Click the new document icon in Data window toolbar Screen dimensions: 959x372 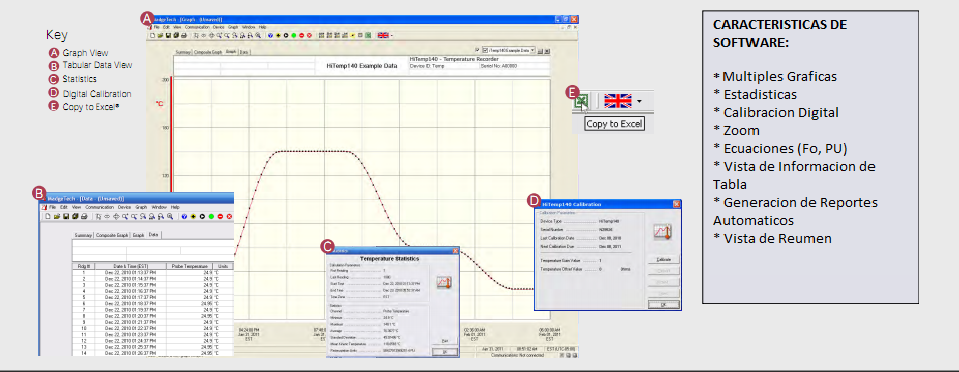click(x=48, y=217)
